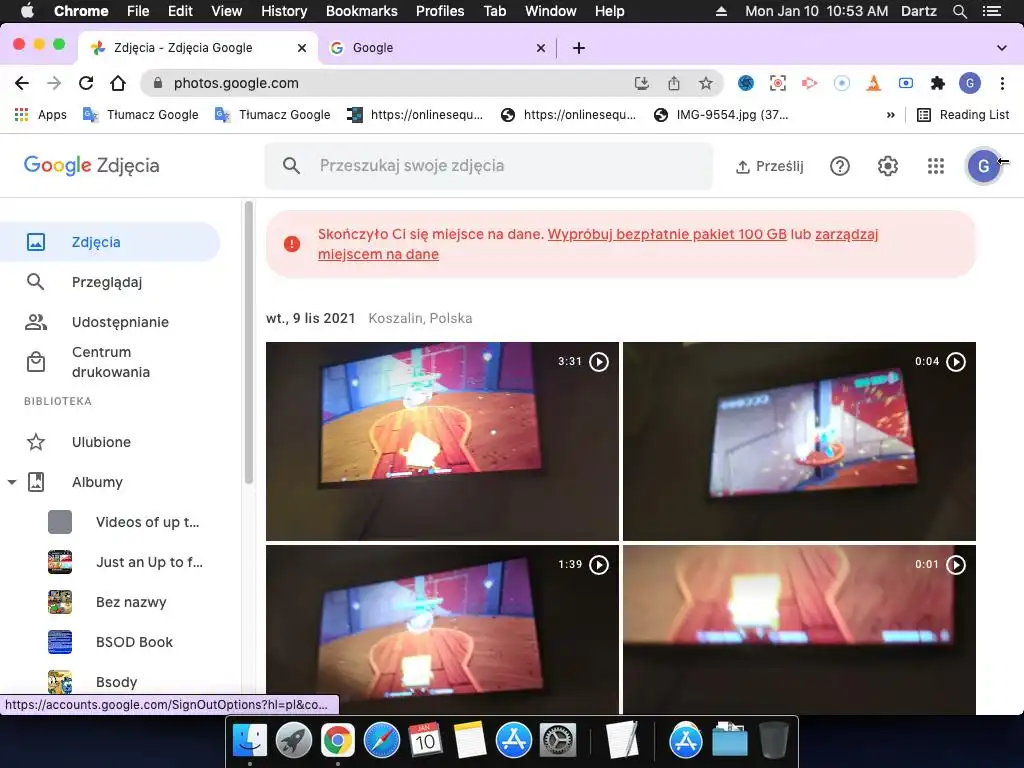Click the install app icon in address bar

642,83
